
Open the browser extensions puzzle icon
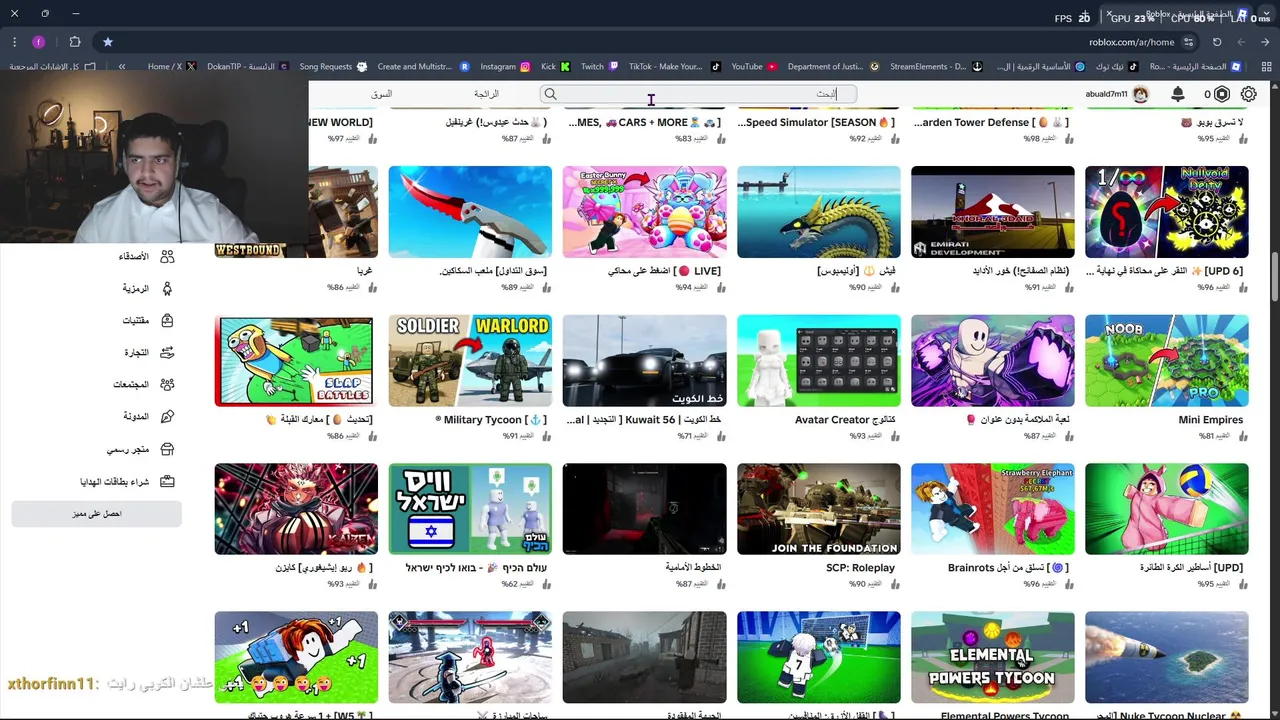click(75, 42)
